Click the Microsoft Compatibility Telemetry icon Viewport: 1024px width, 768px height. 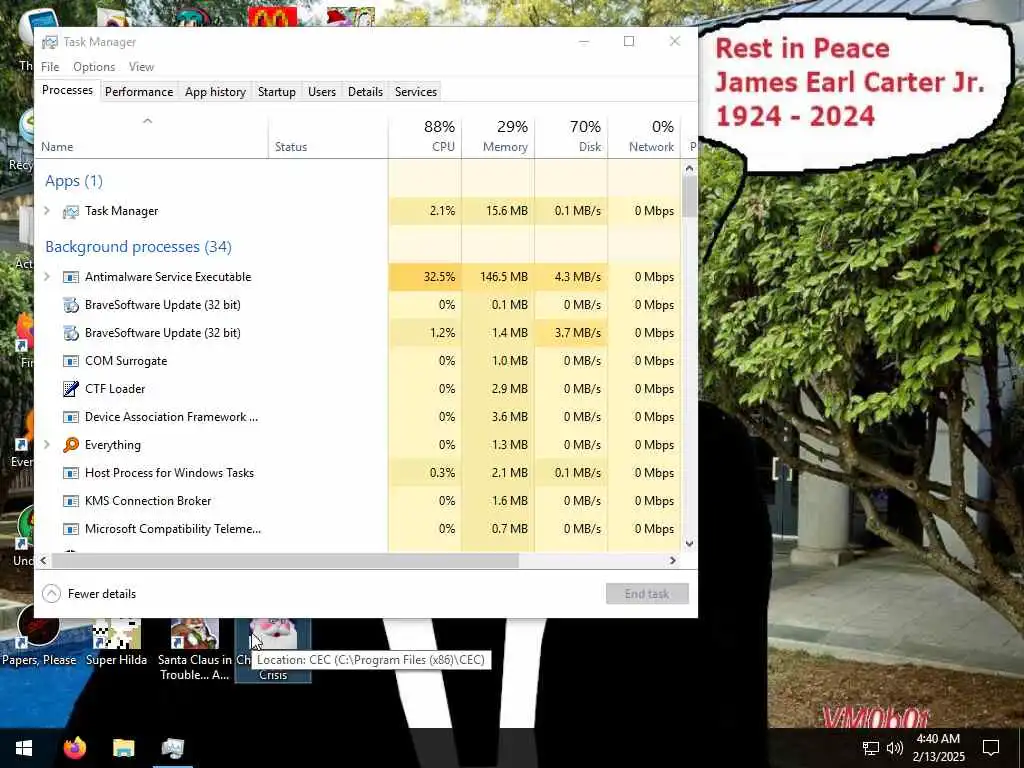tap(71, 529)
